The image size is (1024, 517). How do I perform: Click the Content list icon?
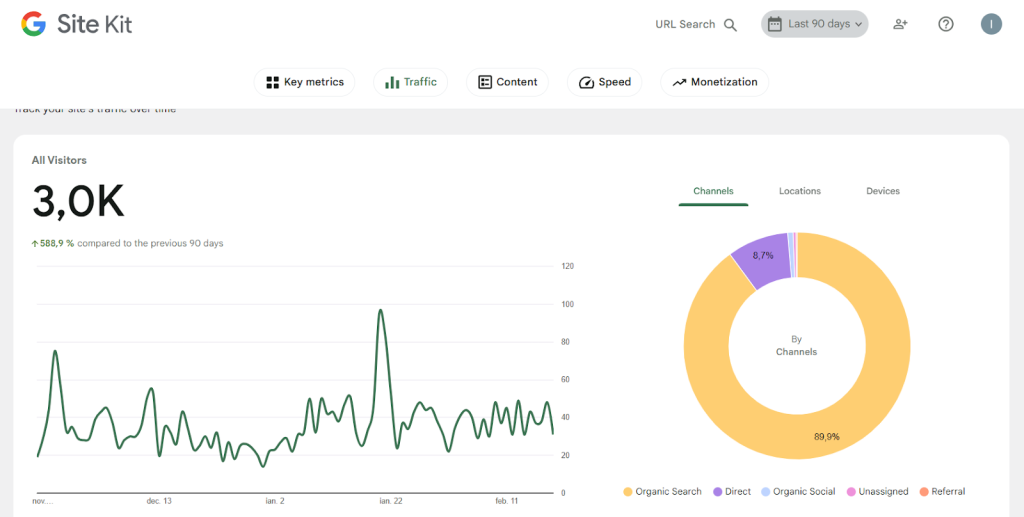[x=485, y=82]
